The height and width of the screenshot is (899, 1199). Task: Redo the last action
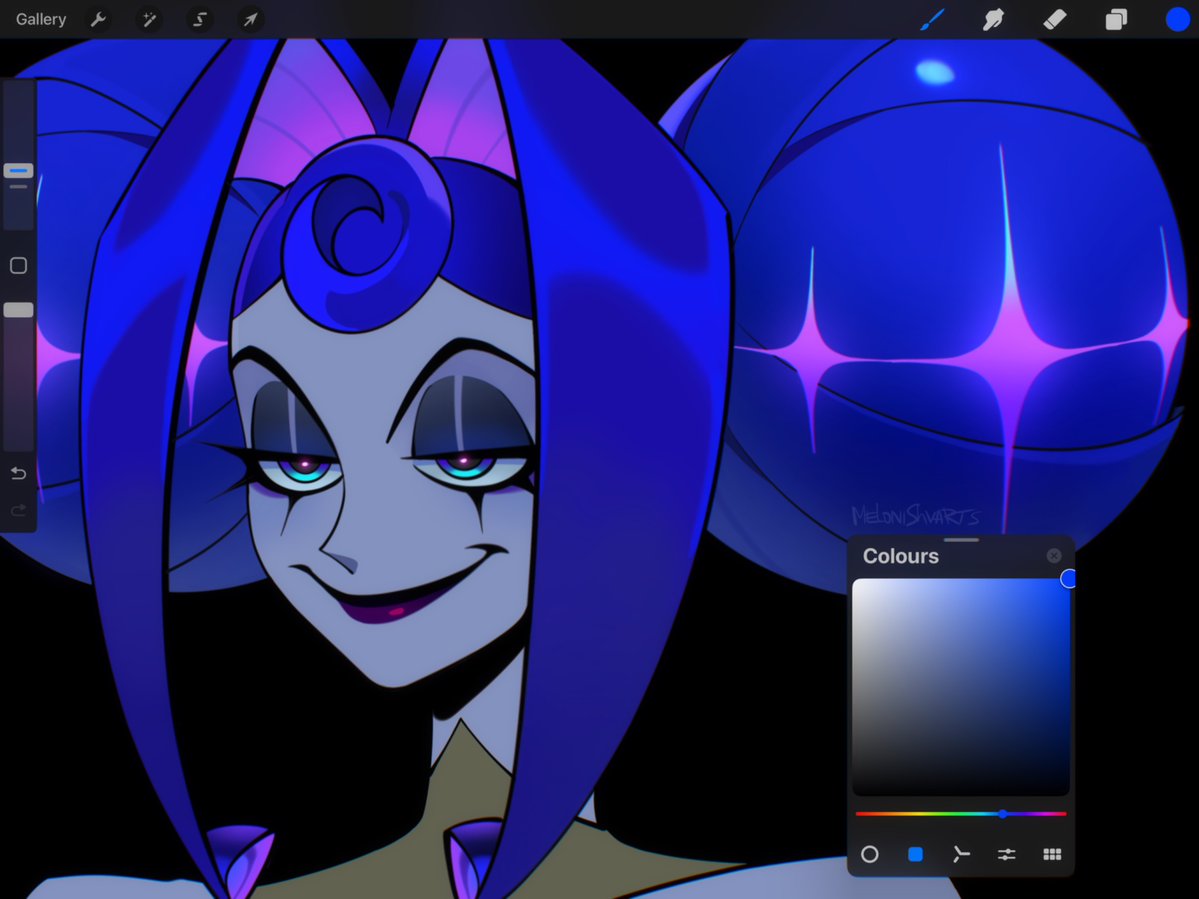(18, 510)
